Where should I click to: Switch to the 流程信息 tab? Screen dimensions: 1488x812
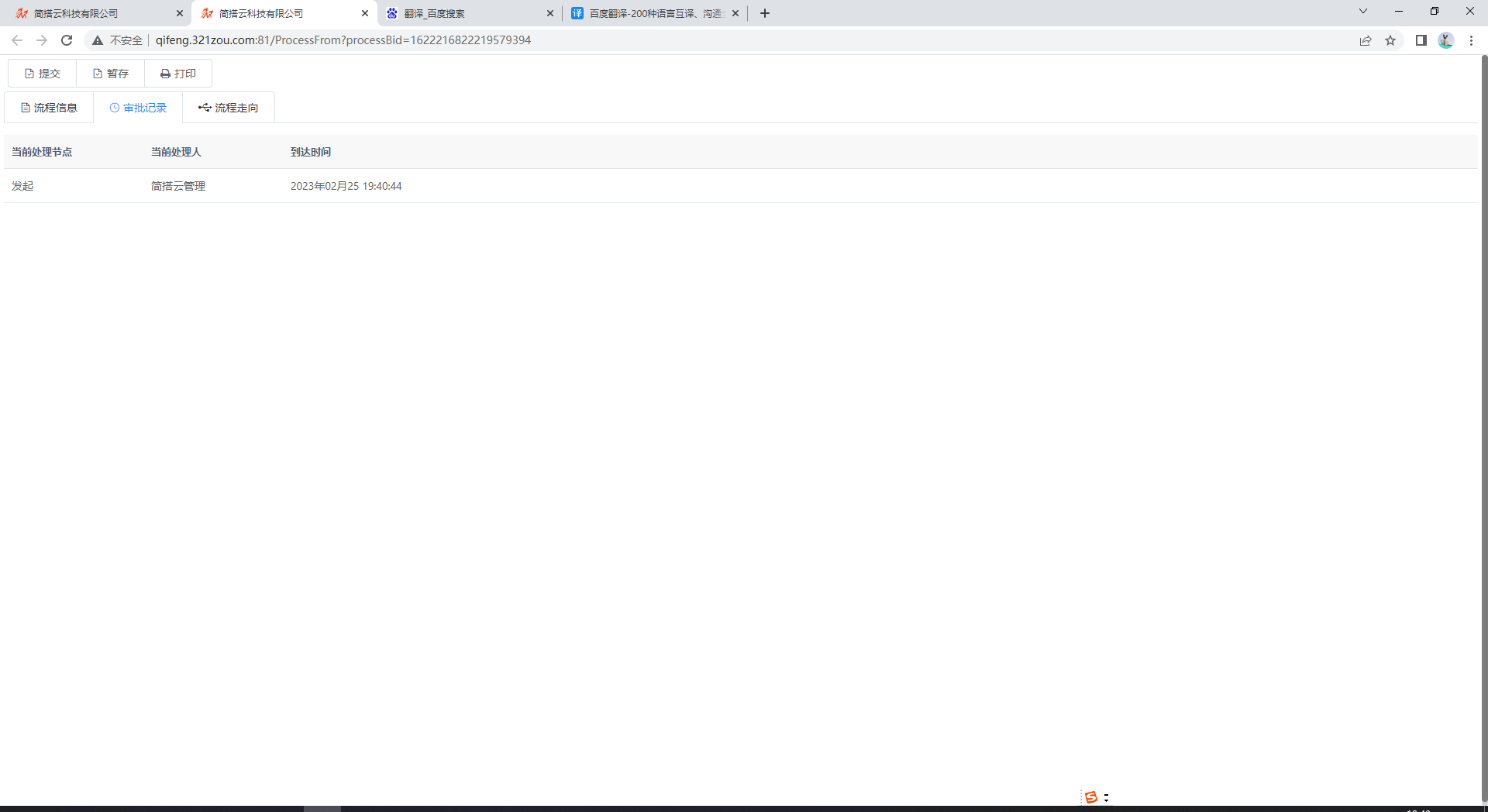point(49,108)
